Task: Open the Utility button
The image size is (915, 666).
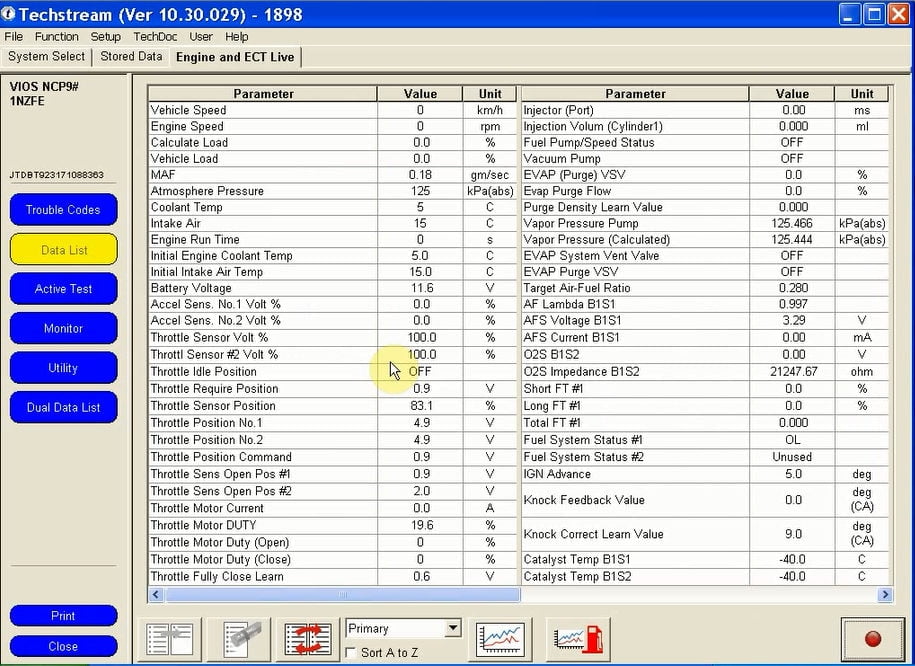Action: [63, 368]
